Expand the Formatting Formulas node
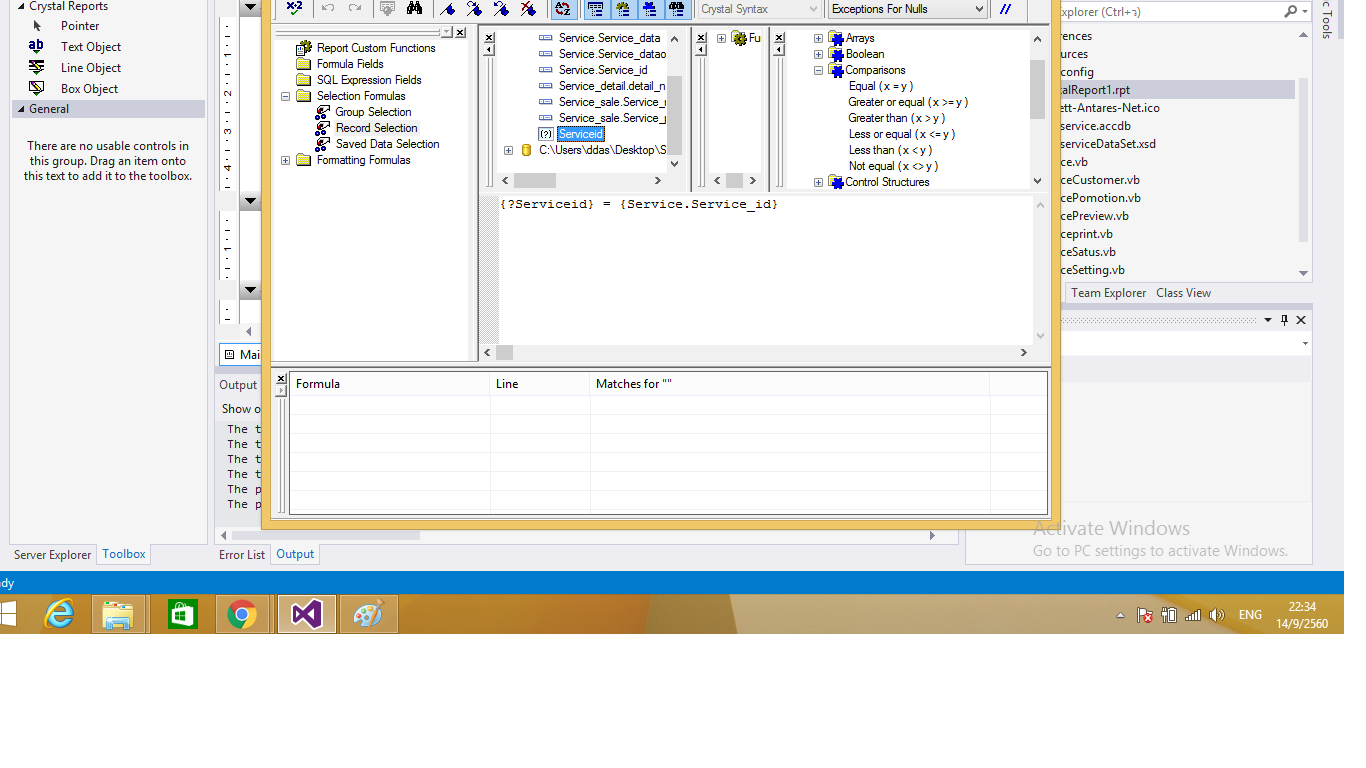The width and height of the screenshot is (1366, 768). click(285, 160)
